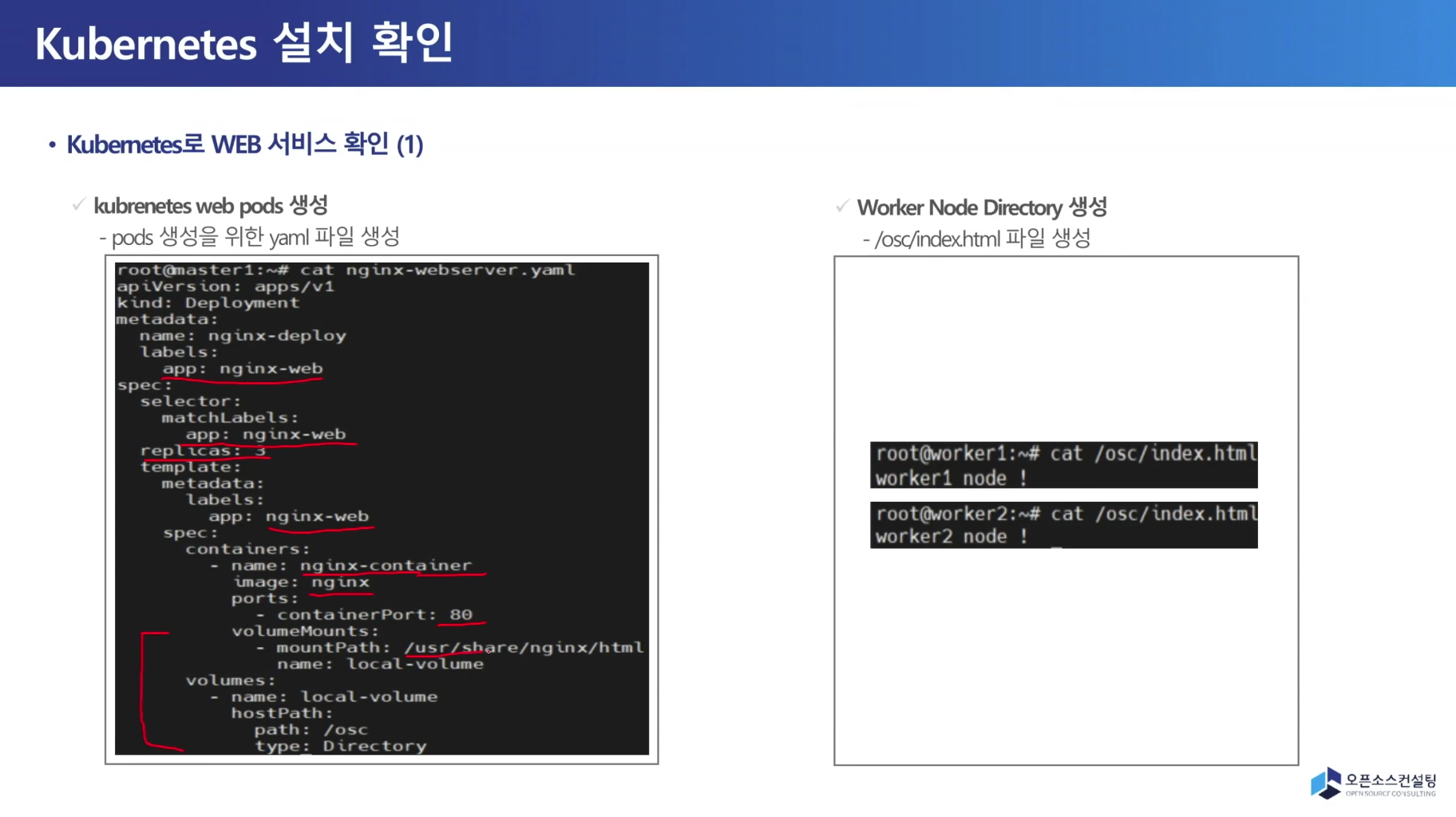Click the bullet before Kubernetes로 WEB 서비스 확인
1456x817 pixels.
coord(52,145)
